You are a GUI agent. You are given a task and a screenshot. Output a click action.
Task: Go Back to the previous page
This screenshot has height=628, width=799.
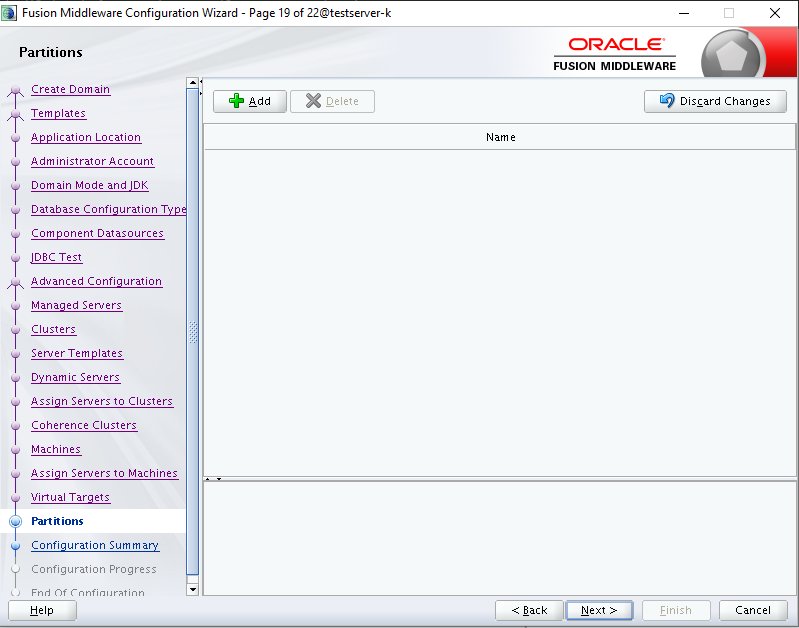(x=529, y=610)
